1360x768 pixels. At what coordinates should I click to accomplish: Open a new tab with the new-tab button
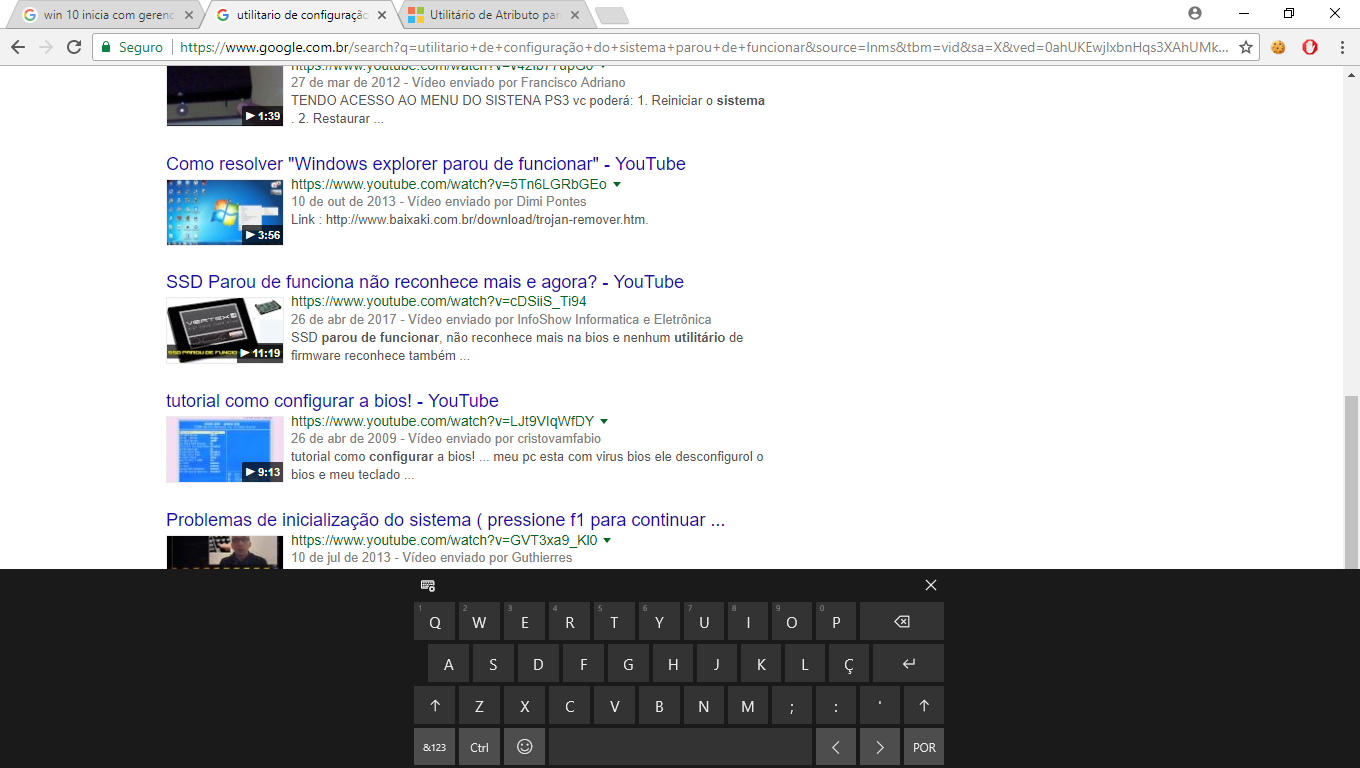(x=611, y=15)
